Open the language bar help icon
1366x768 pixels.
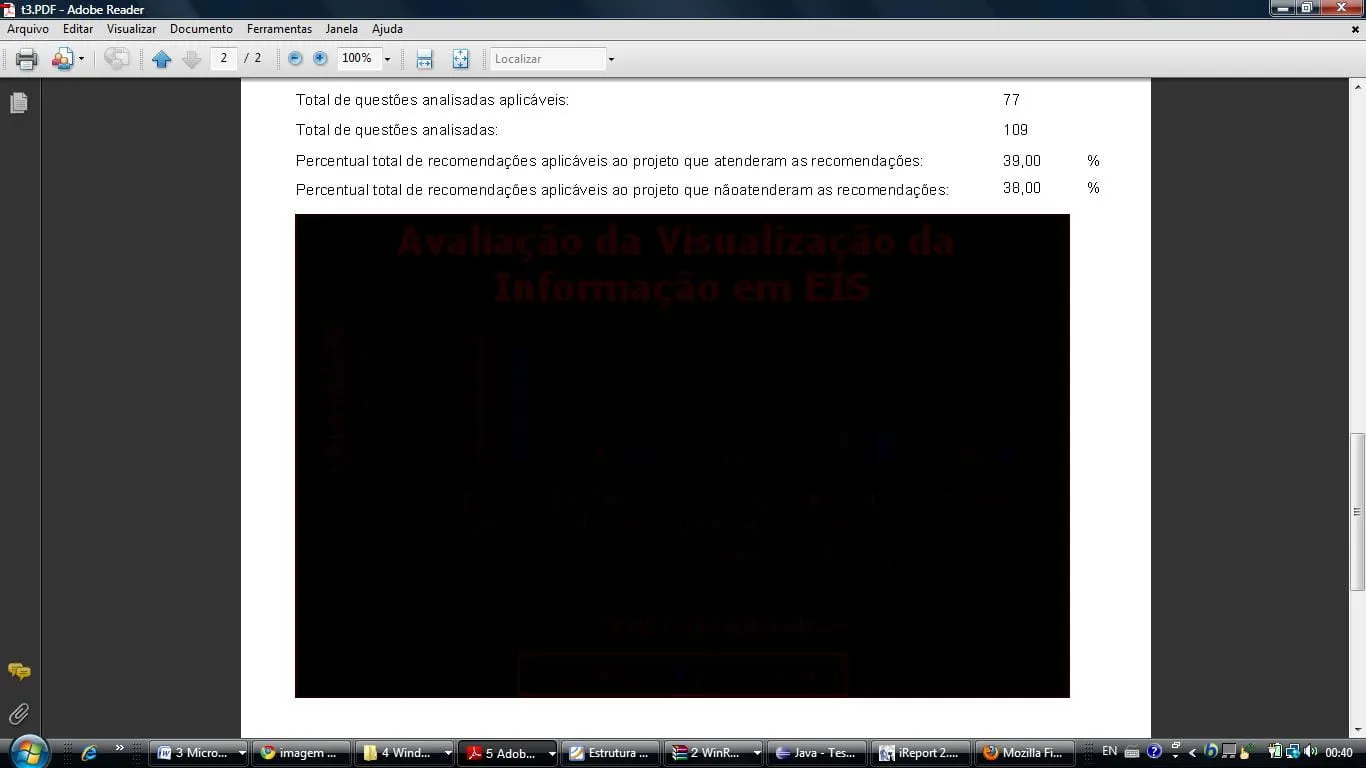pyautogui.click(x=1154, y=752)
